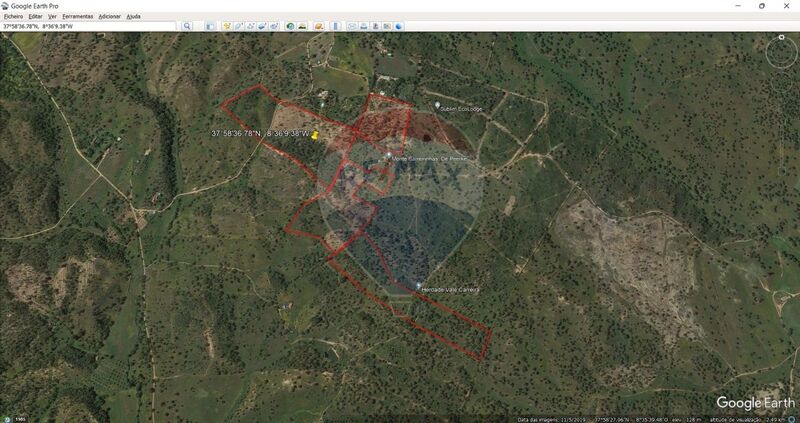
Task: Click the Sublim EcoLodge label
Action: coord(462,109)
